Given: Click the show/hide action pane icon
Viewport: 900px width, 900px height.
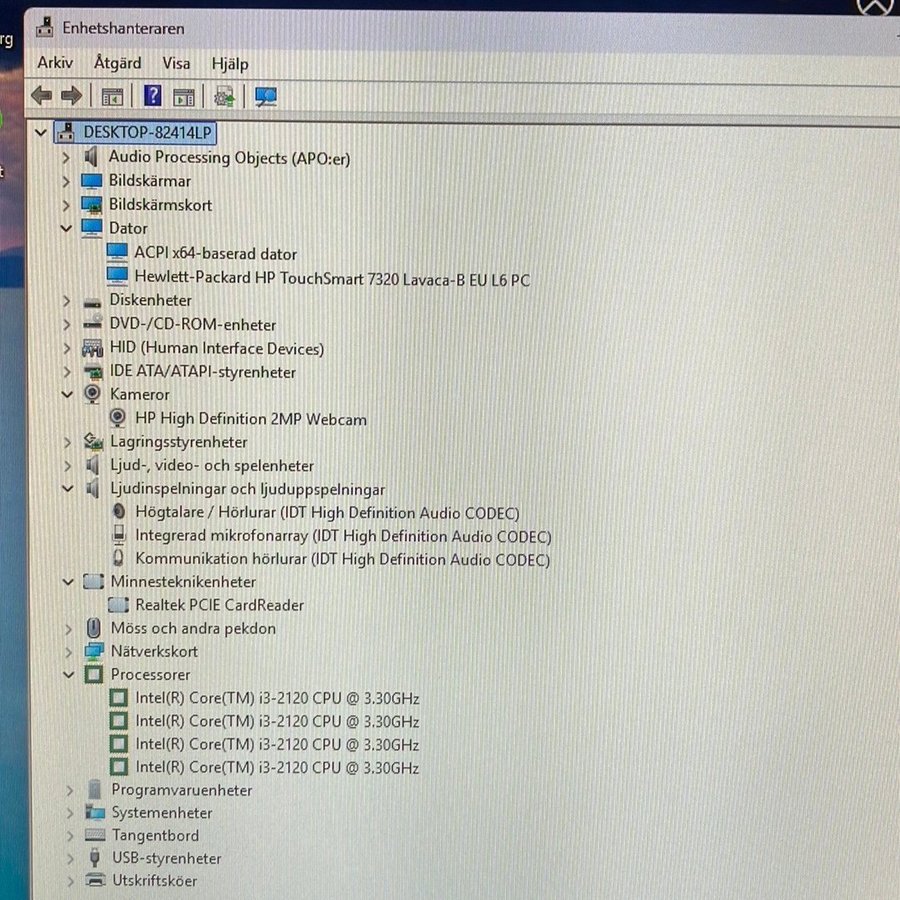Looking at the screenshot, I should 184,97.
